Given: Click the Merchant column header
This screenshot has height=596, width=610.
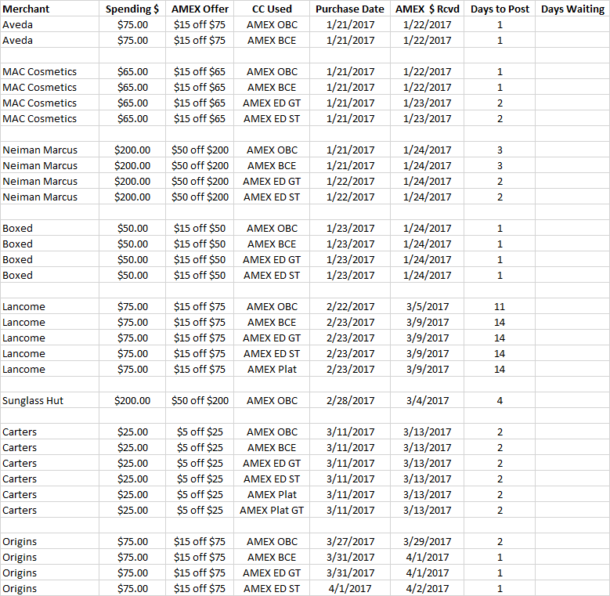Looking at the screenshot, I should click(x=27, y=8).
